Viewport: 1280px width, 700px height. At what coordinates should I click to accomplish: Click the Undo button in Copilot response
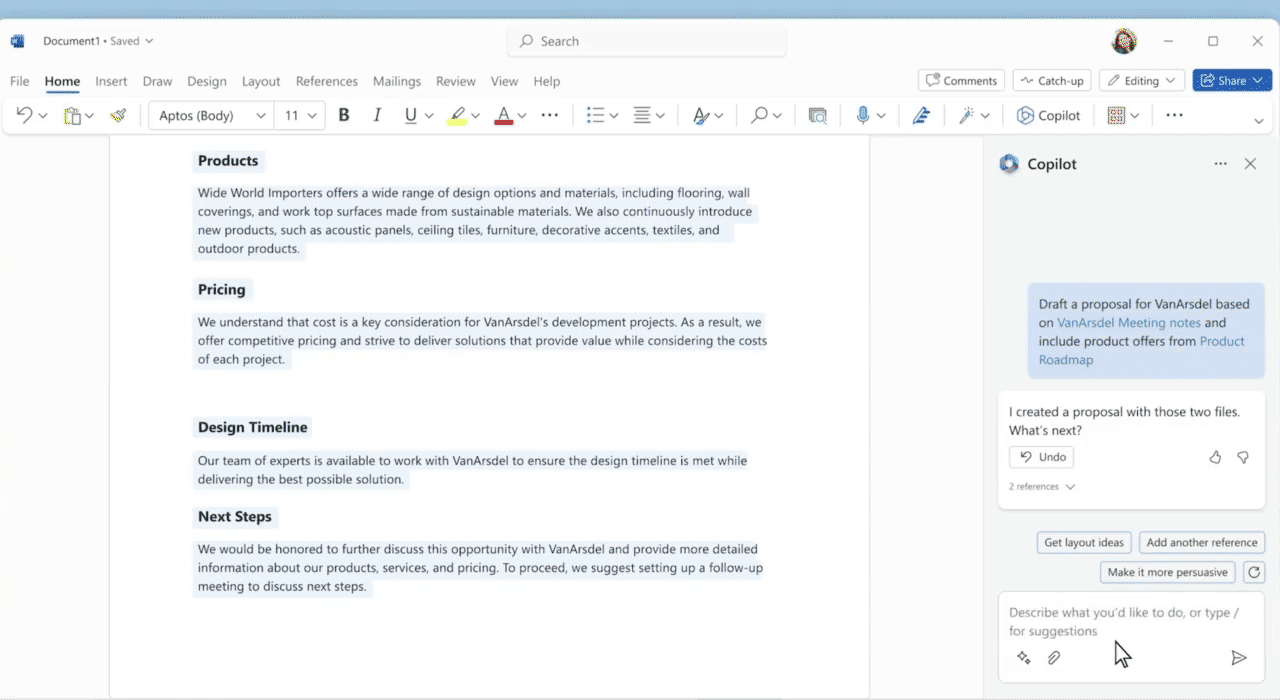[1041, 457]
